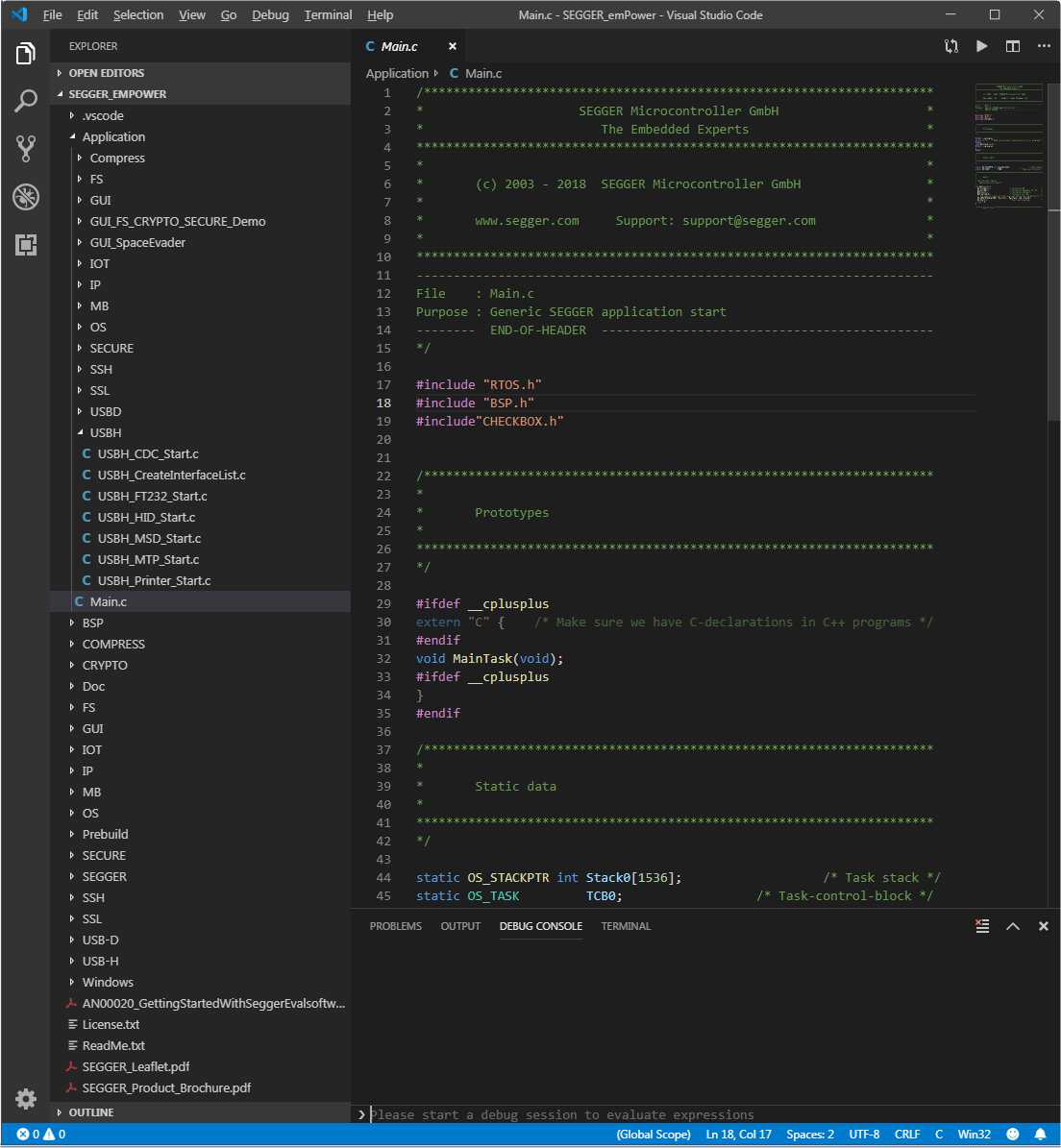Expand the CRYPTO folder

point(105,665)
